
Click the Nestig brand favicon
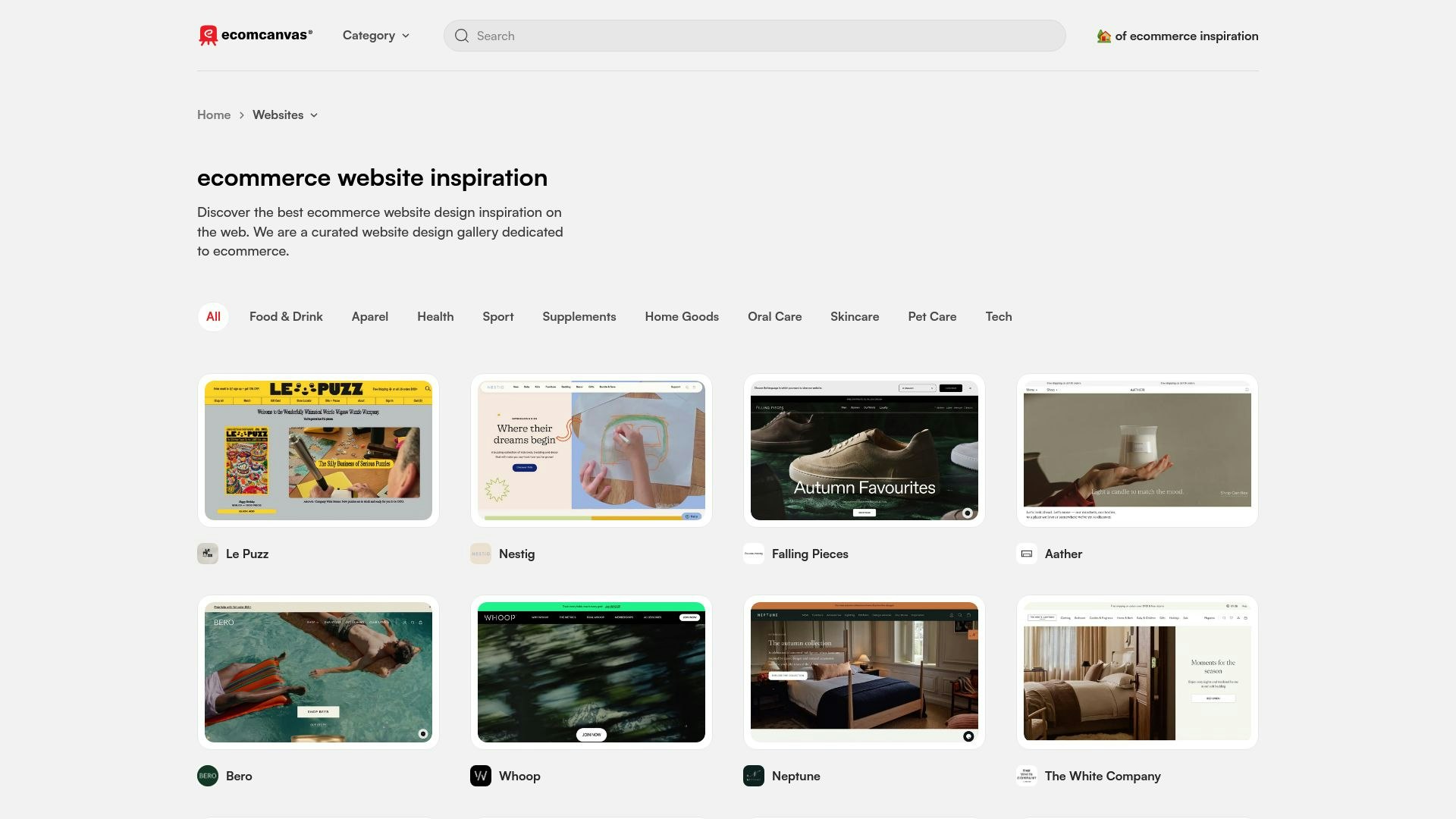[481, 554]
